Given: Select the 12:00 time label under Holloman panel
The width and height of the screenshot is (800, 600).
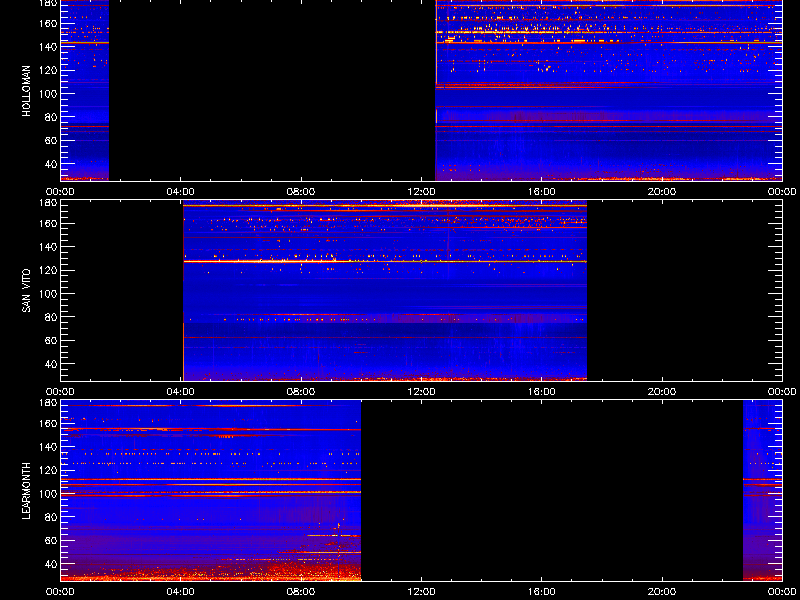Looking at the screenshot, I should coord(421,192).
